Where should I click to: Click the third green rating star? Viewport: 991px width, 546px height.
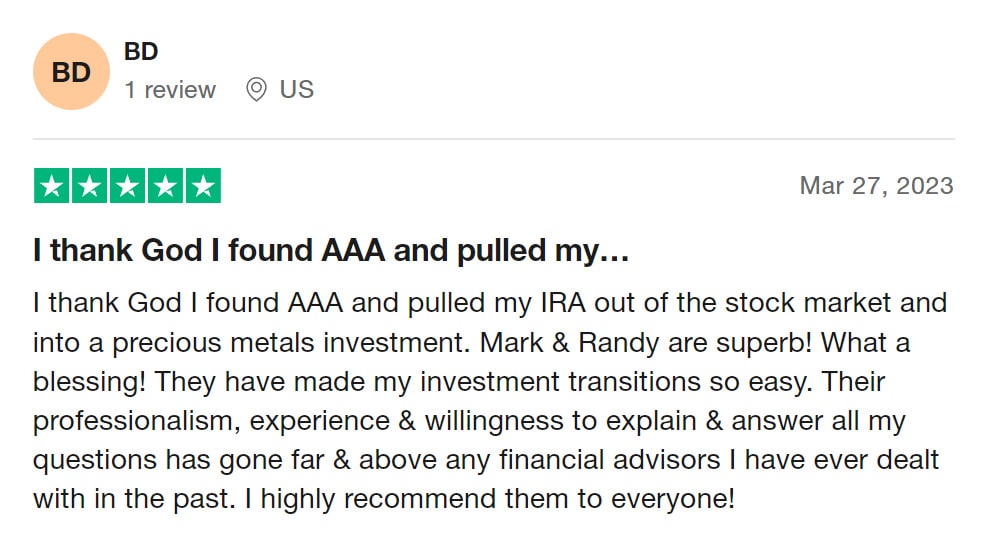(128, 186)
